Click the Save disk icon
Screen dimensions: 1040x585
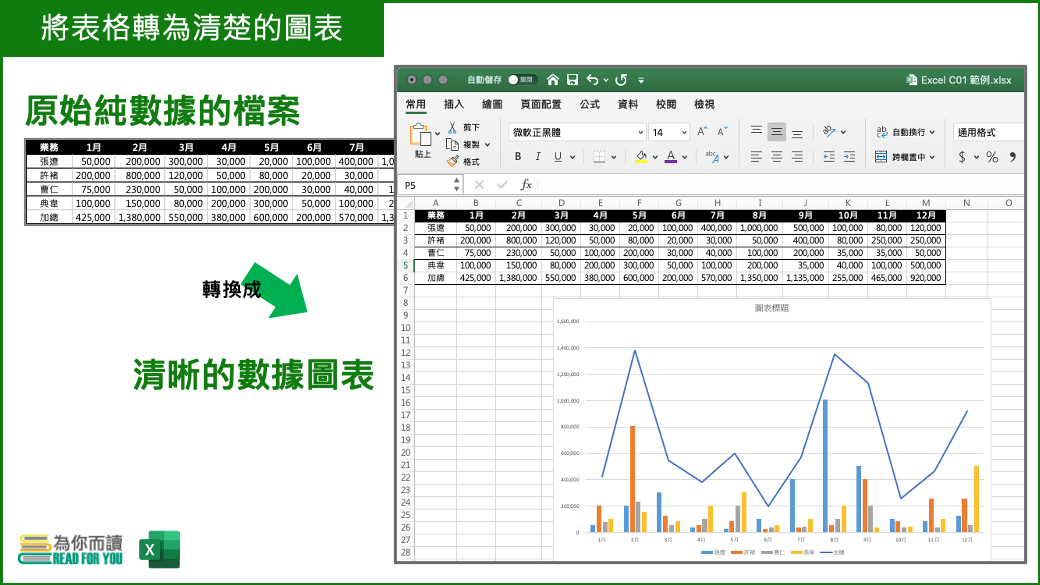572,79
